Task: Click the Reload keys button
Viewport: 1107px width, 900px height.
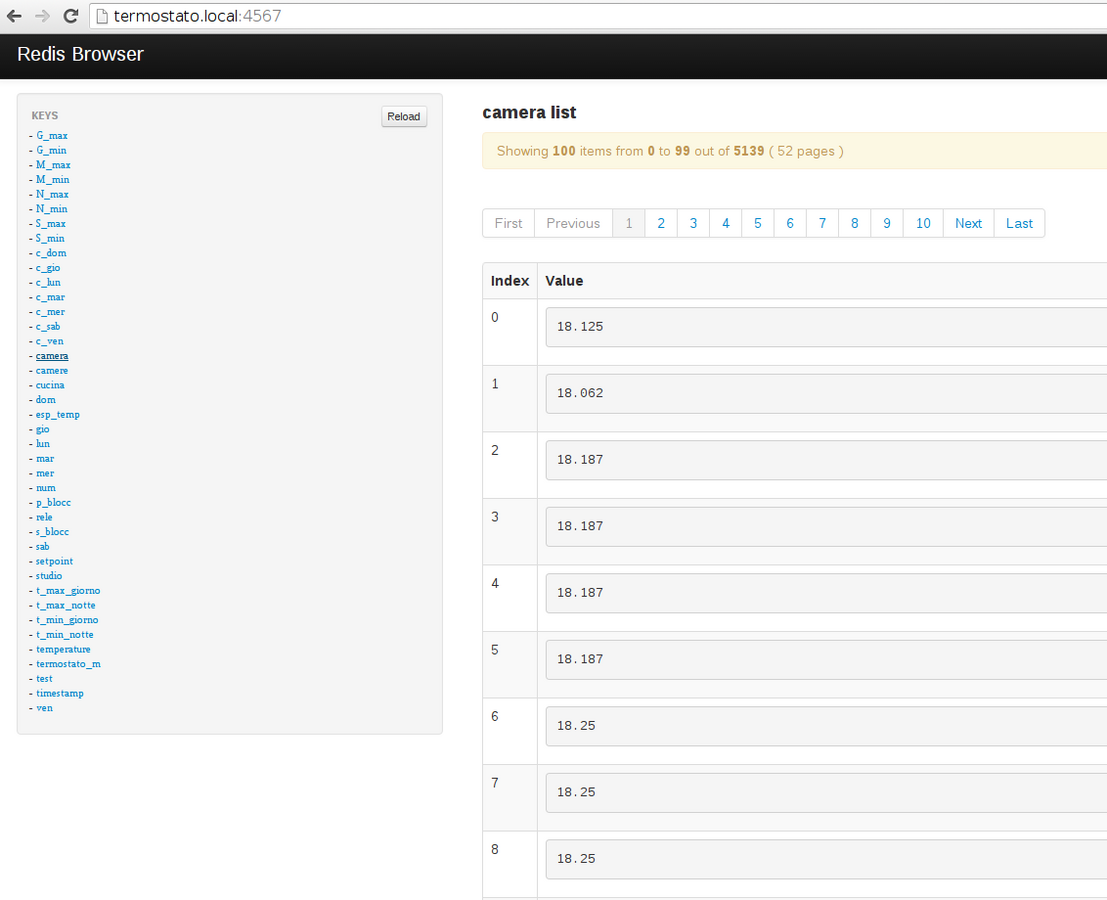Action: (x=404, y=117)
